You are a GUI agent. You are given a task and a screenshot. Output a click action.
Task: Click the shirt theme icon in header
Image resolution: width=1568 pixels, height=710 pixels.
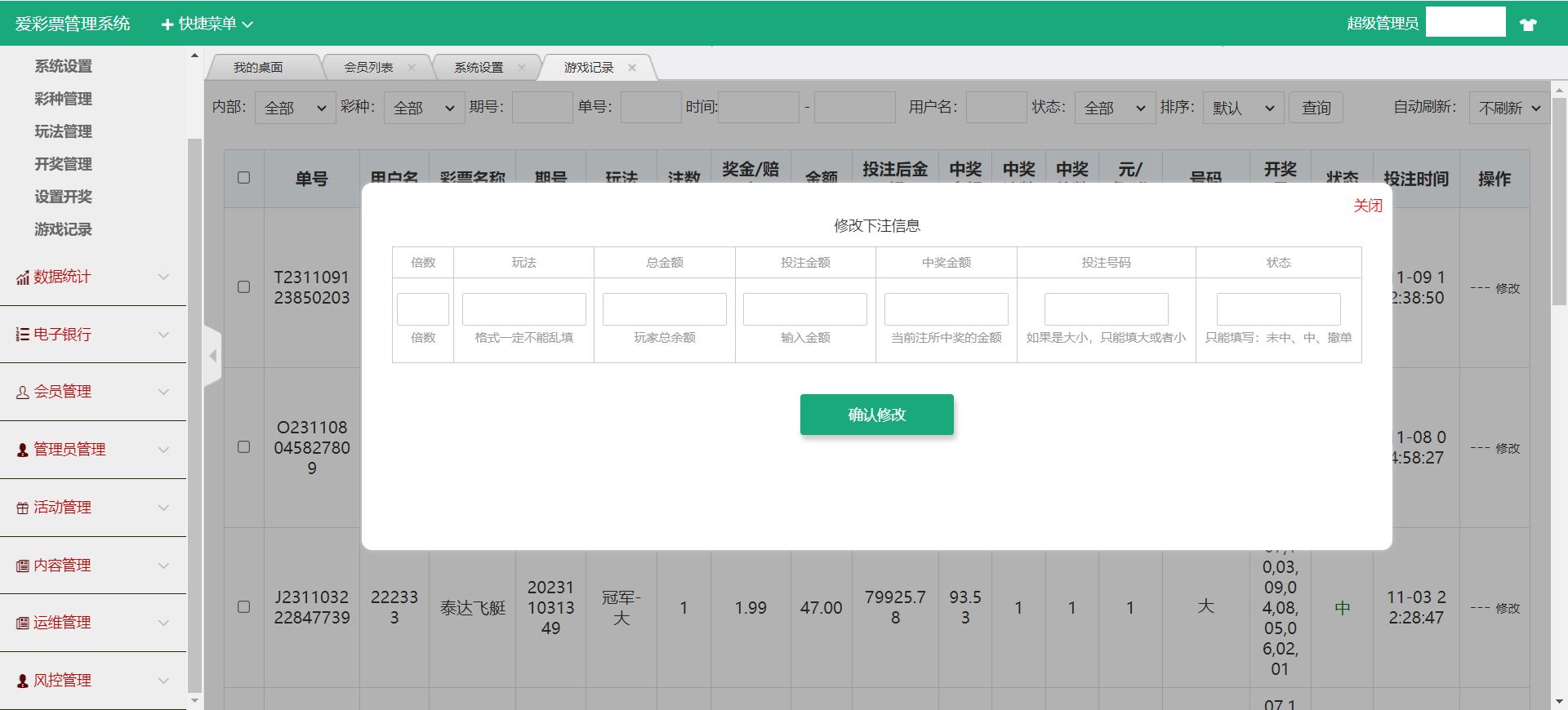1528,24
